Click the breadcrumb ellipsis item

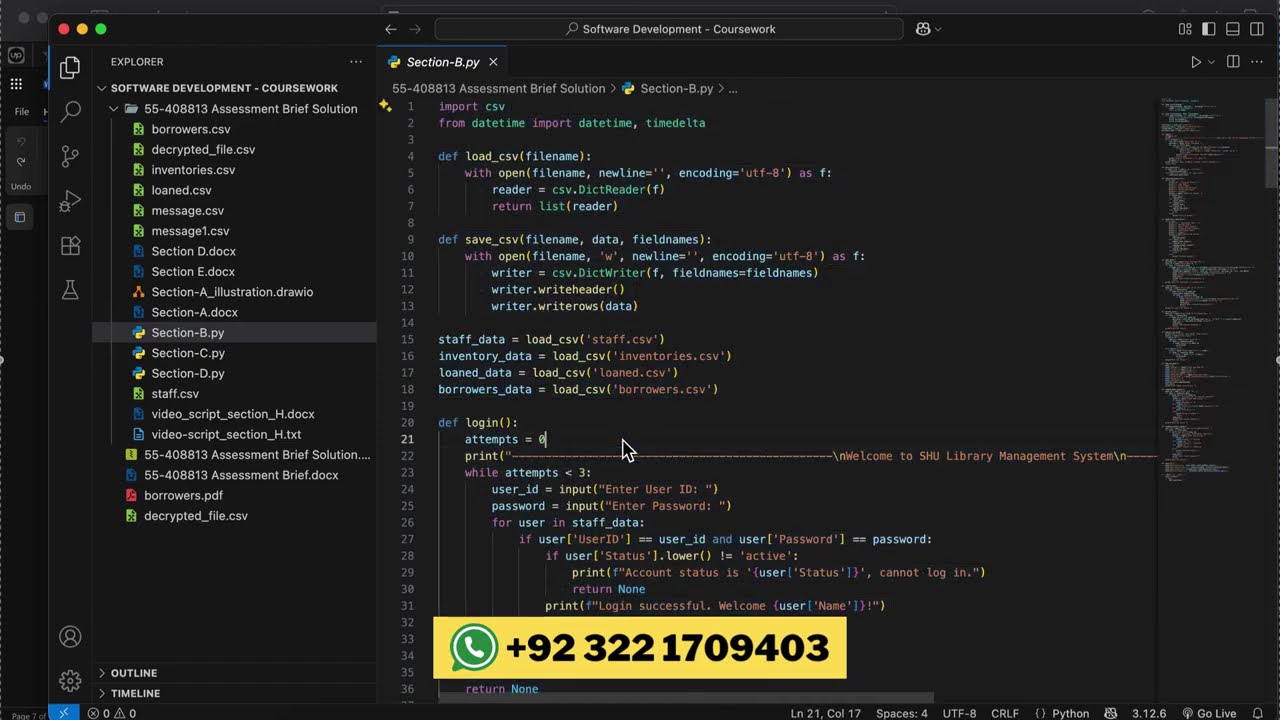733,88
